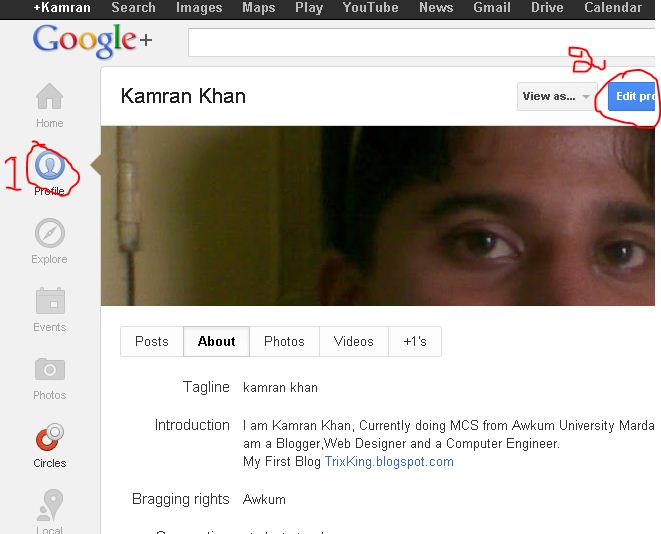The width and height of the screenshot is (661, 534).
Task: Switch to the Posts tab
Action: pyautogui.click(x=152, y=341)
